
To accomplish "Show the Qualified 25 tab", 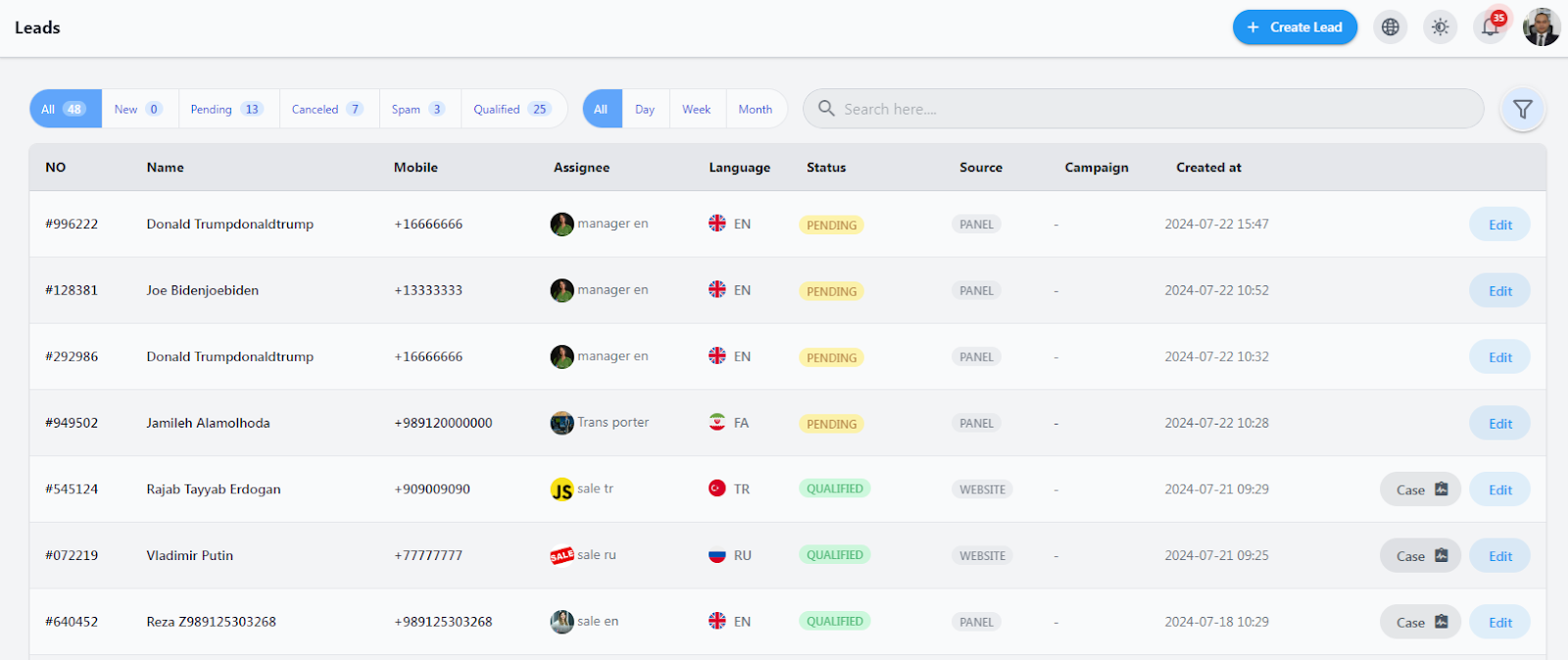I will click(514, 109).
